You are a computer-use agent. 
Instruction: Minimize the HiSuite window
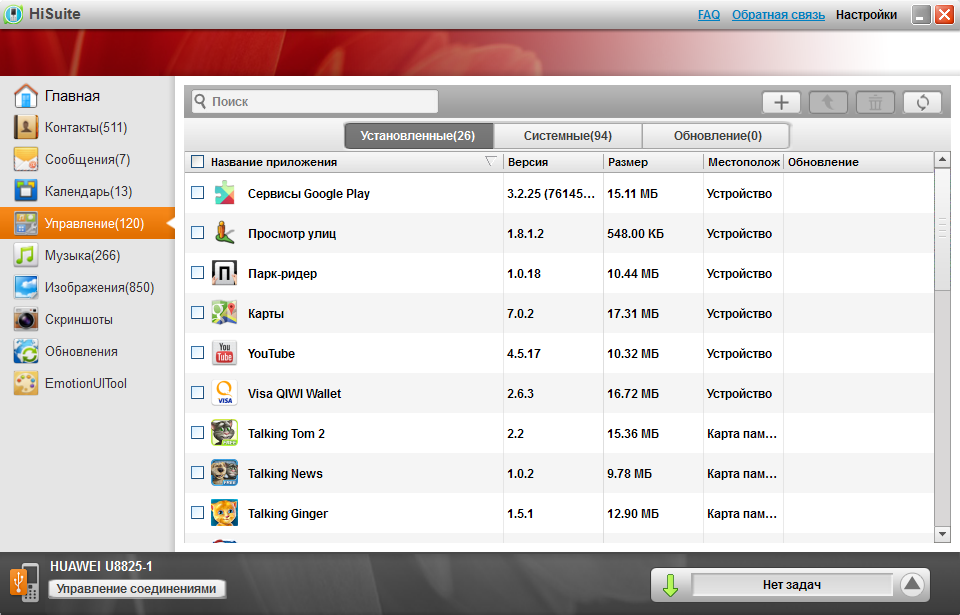click(x=921, y=15)
